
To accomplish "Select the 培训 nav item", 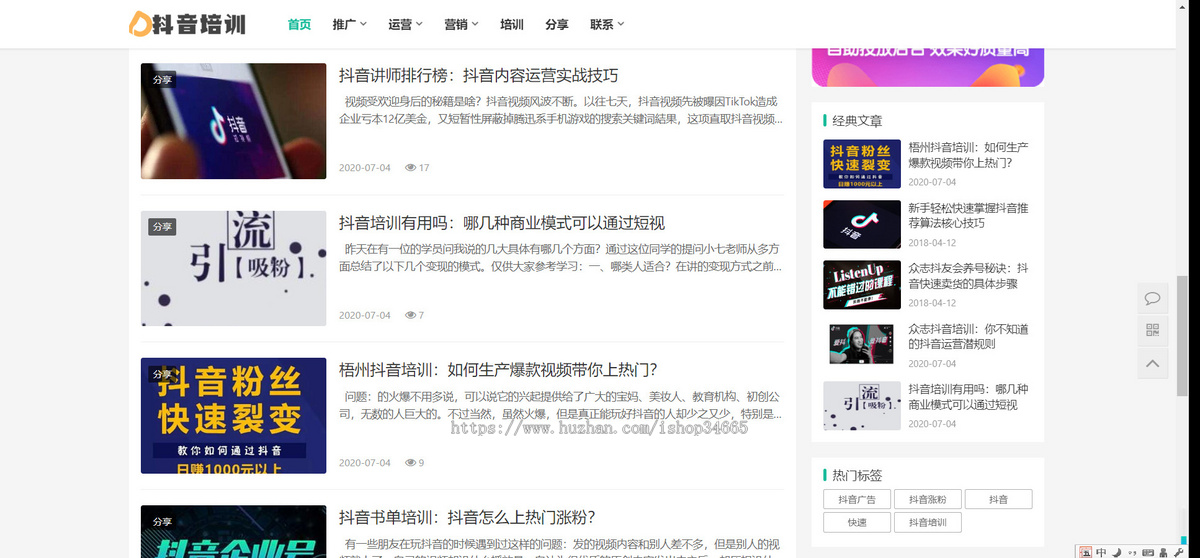I will point(512,24).
